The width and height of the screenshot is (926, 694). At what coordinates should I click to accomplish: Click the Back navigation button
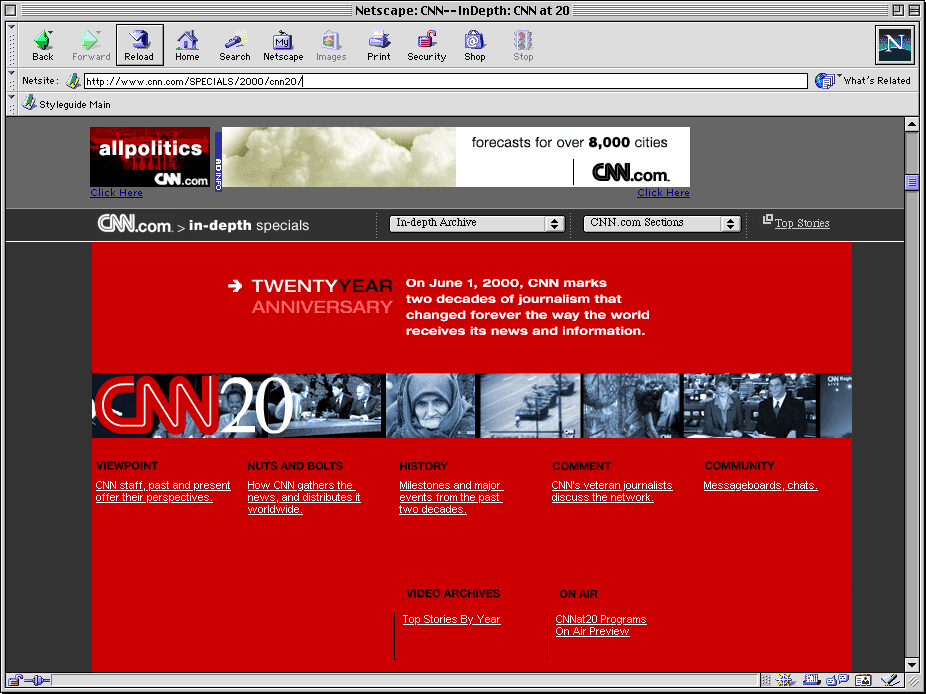[x=43, y=45]
